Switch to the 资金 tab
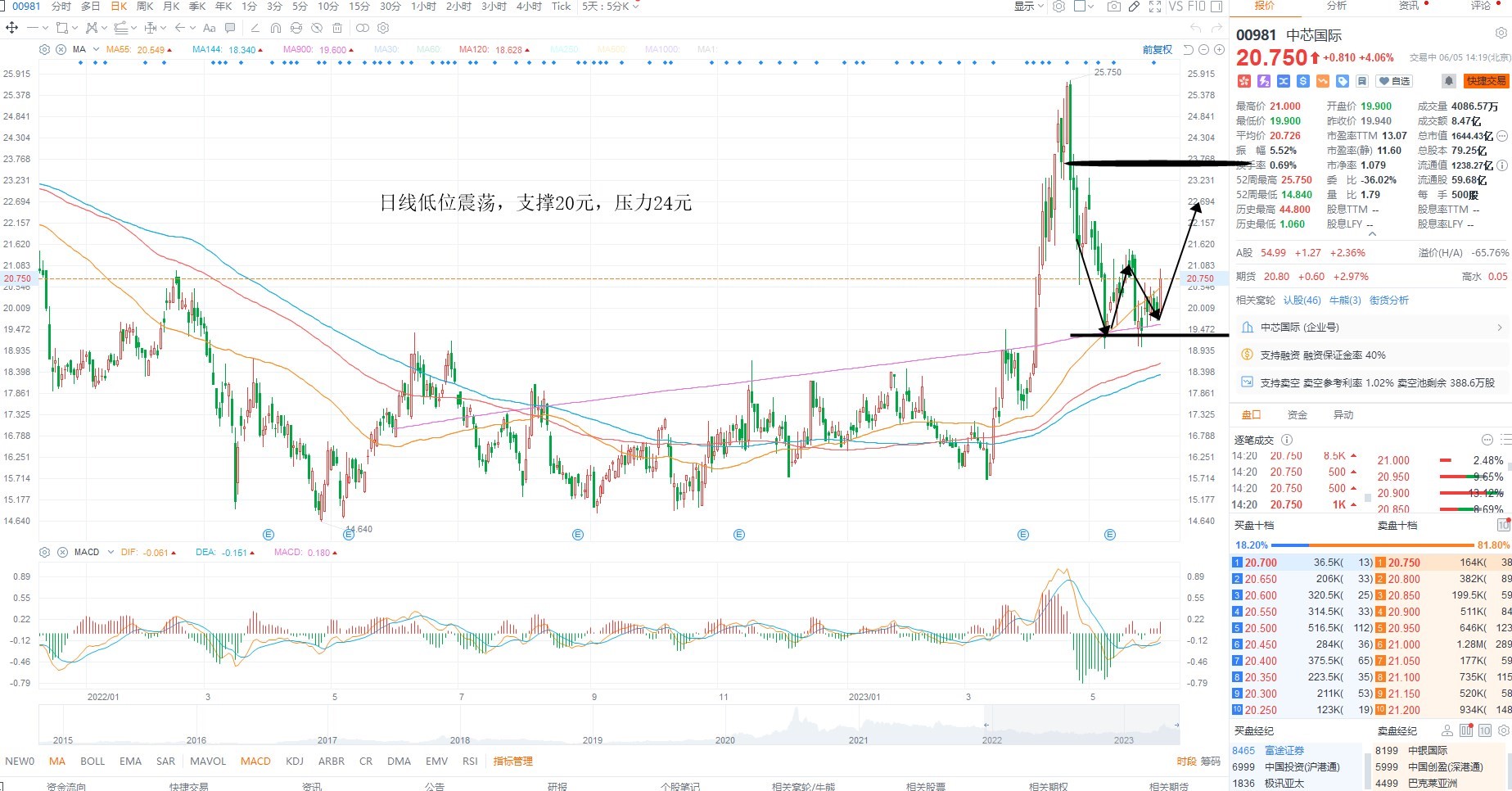Viewport: 1512px width, 791px height. 1298,415
